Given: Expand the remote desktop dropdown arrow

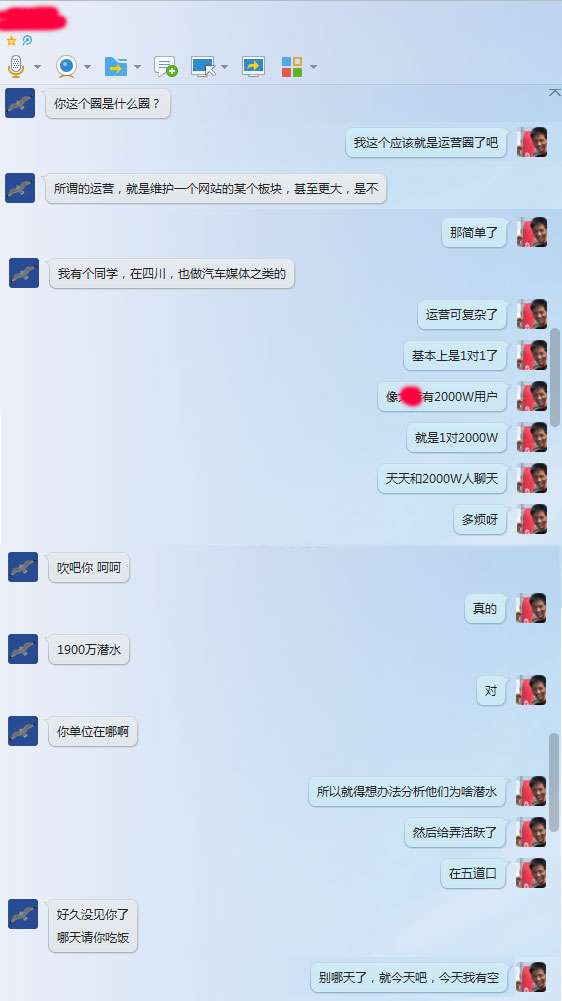Looking at the screenshot, I should coord(225,67).
